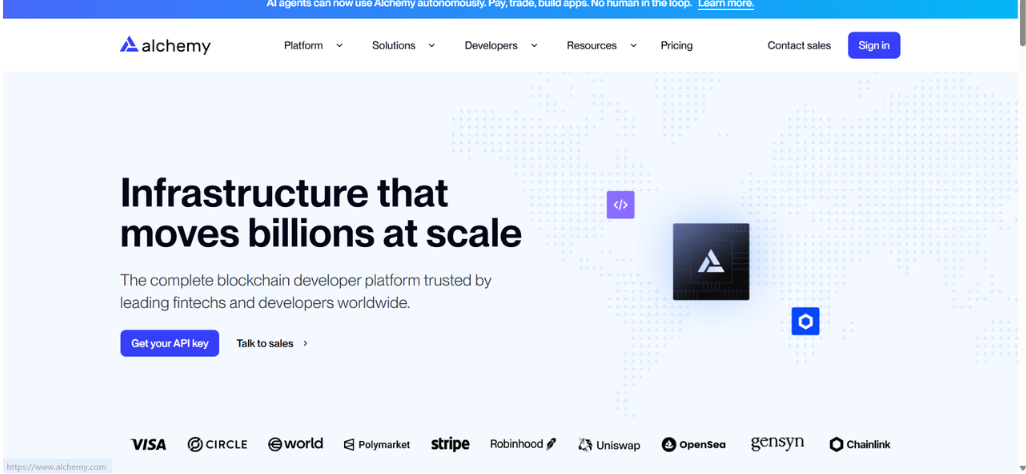Click the Circle logo

coord(217,445)
